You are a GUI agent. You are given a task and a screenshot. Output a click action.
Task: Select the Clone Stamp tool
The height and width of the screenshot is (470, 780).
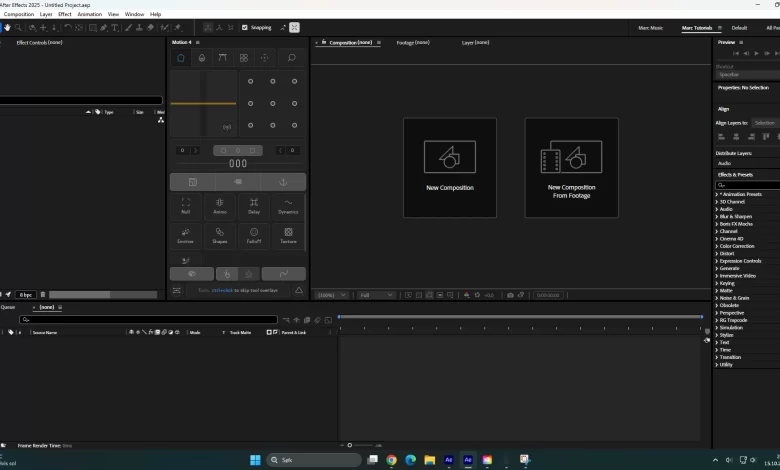(139, 28)
